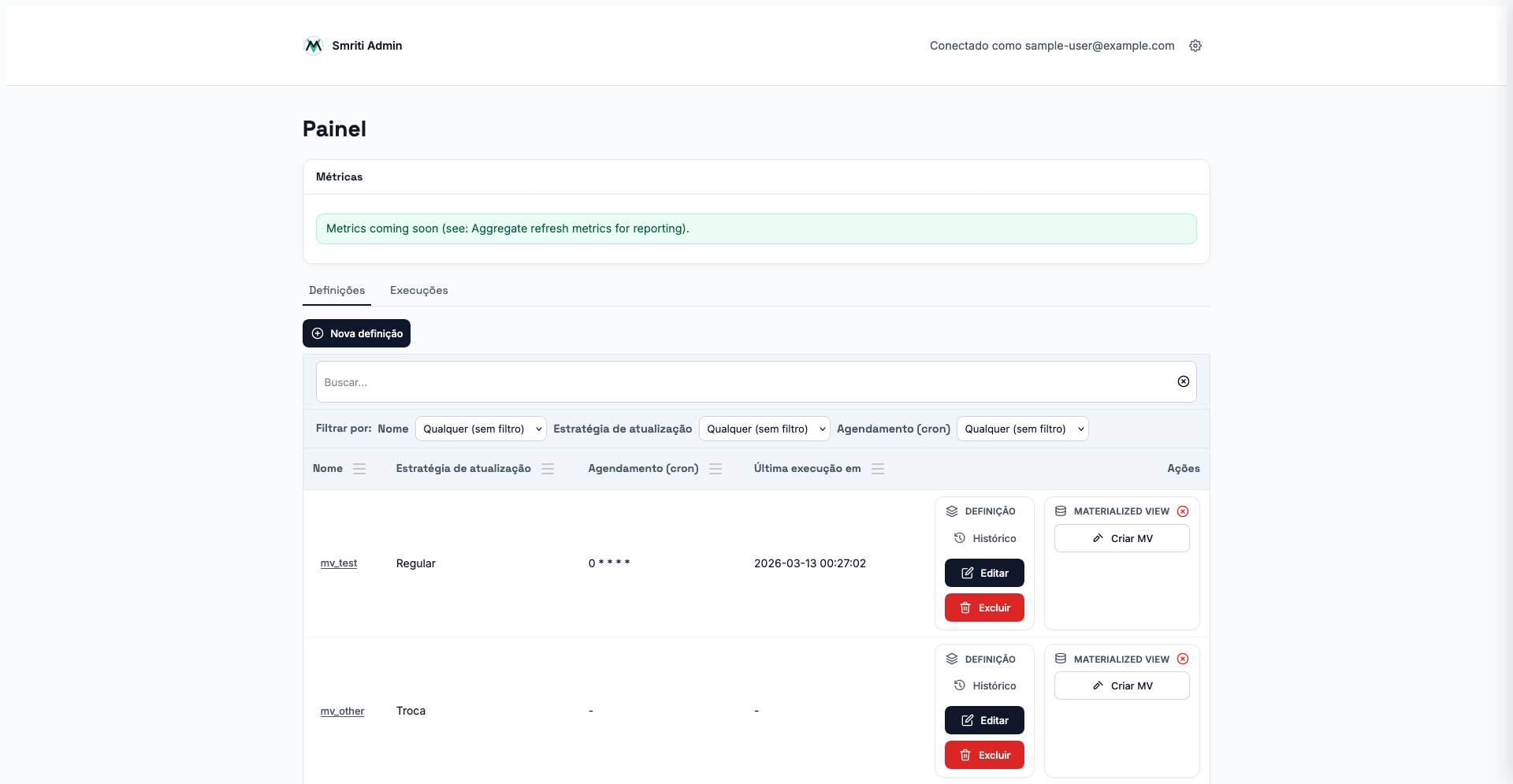Switch to the Execuções tab
This screenshot has height=784, width=1513.
click(418, 290)
